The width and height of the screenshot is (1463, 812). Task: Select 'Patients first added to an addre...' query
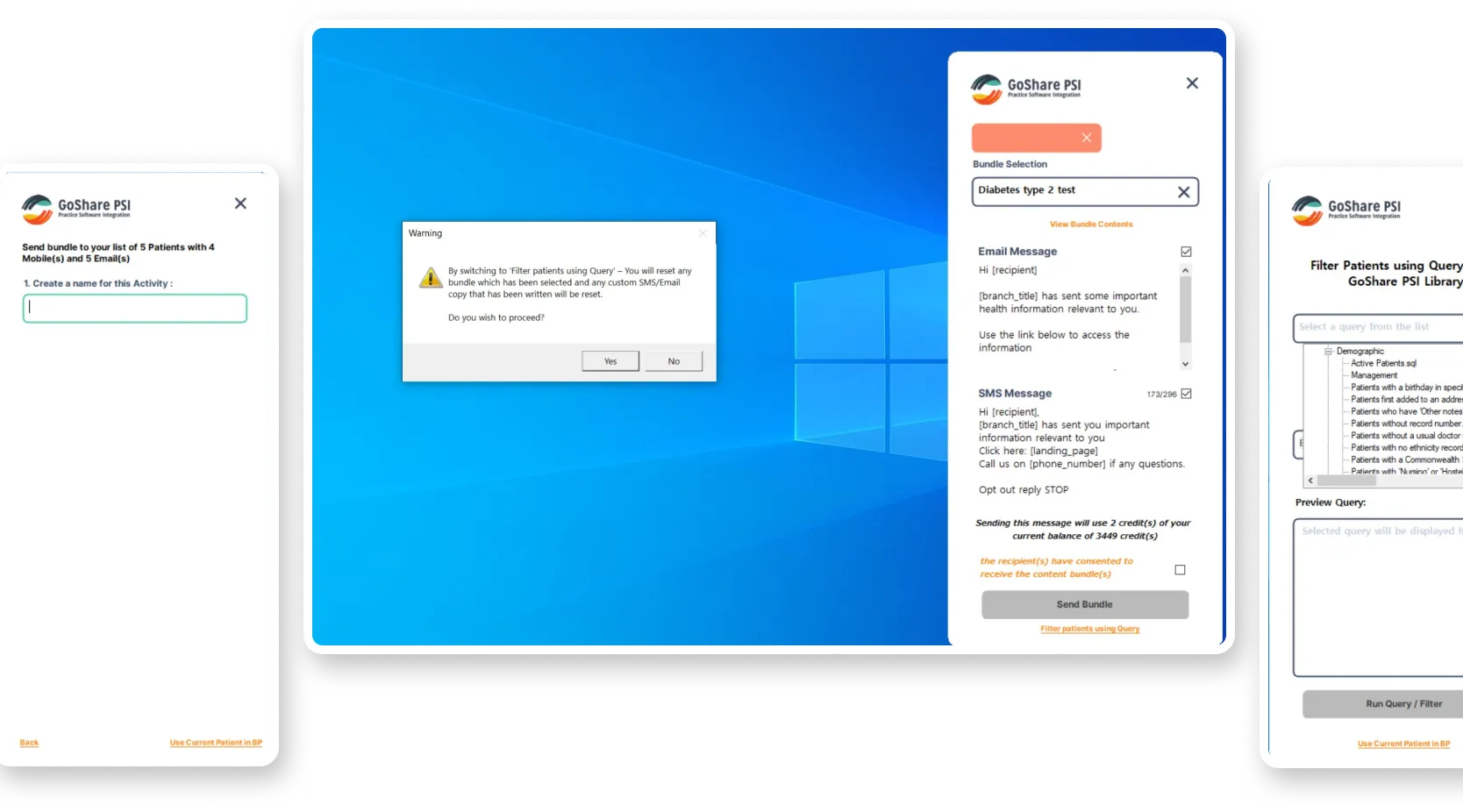pos(1407,400)
